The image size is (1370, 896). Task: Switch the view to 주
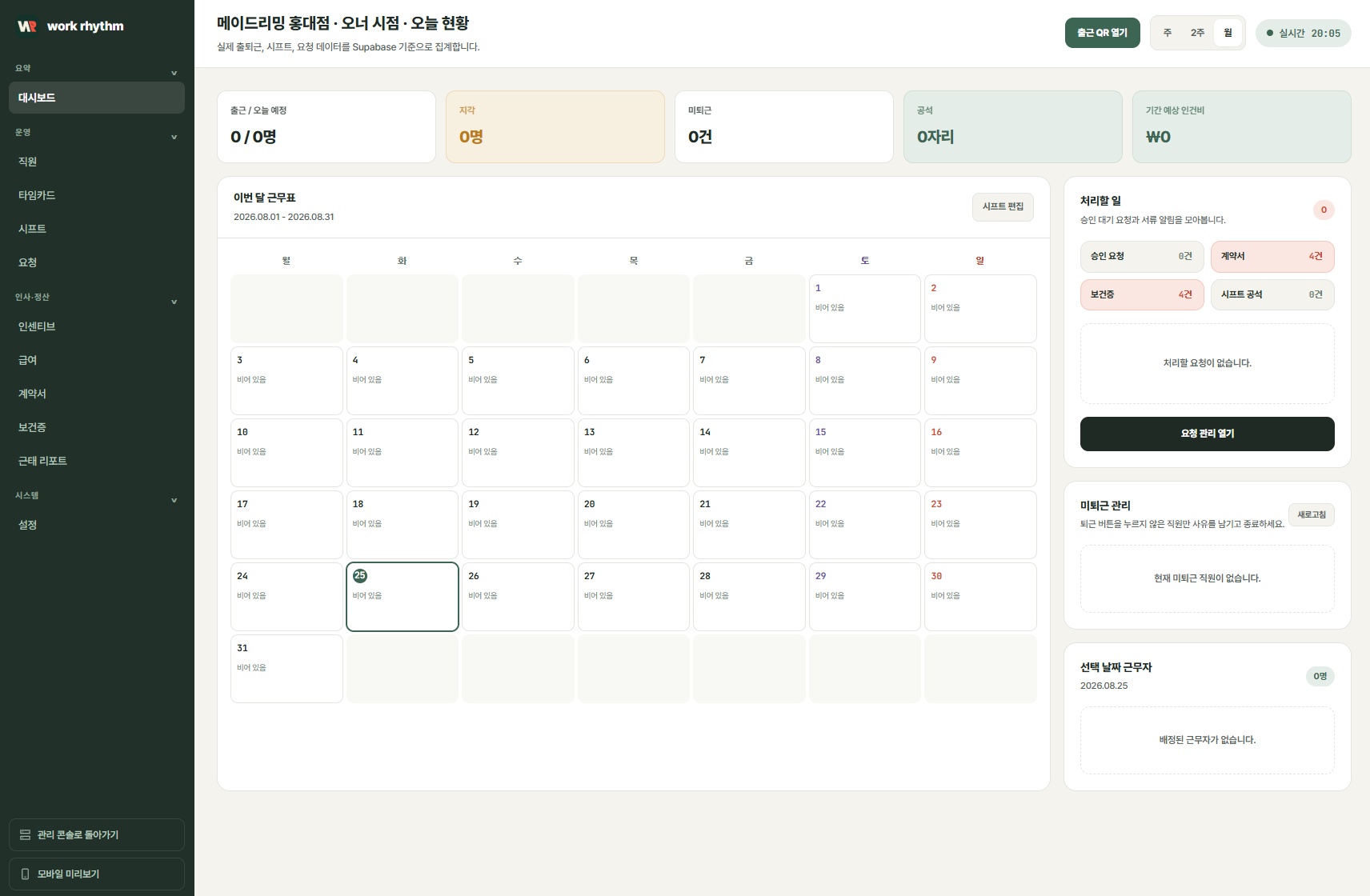pos(1168,33)
